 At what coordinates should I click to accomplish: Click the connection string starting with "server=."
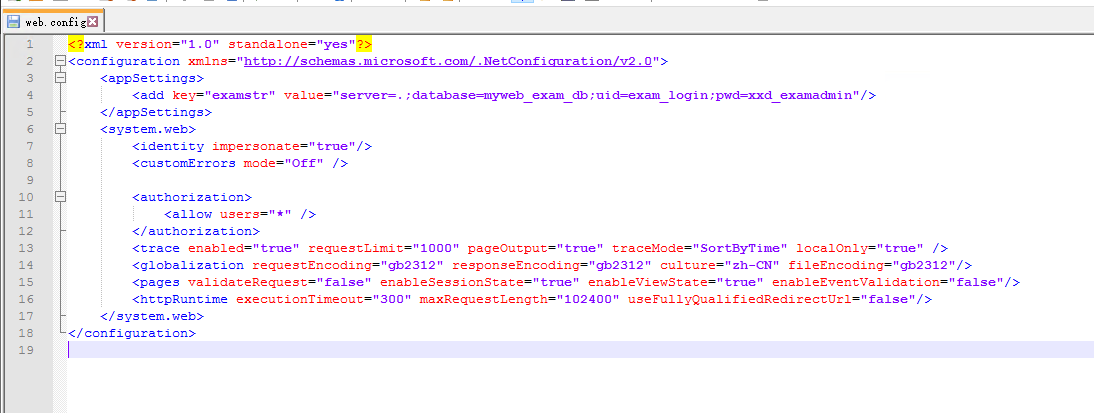pyautogui.click(x=597, y=96)
